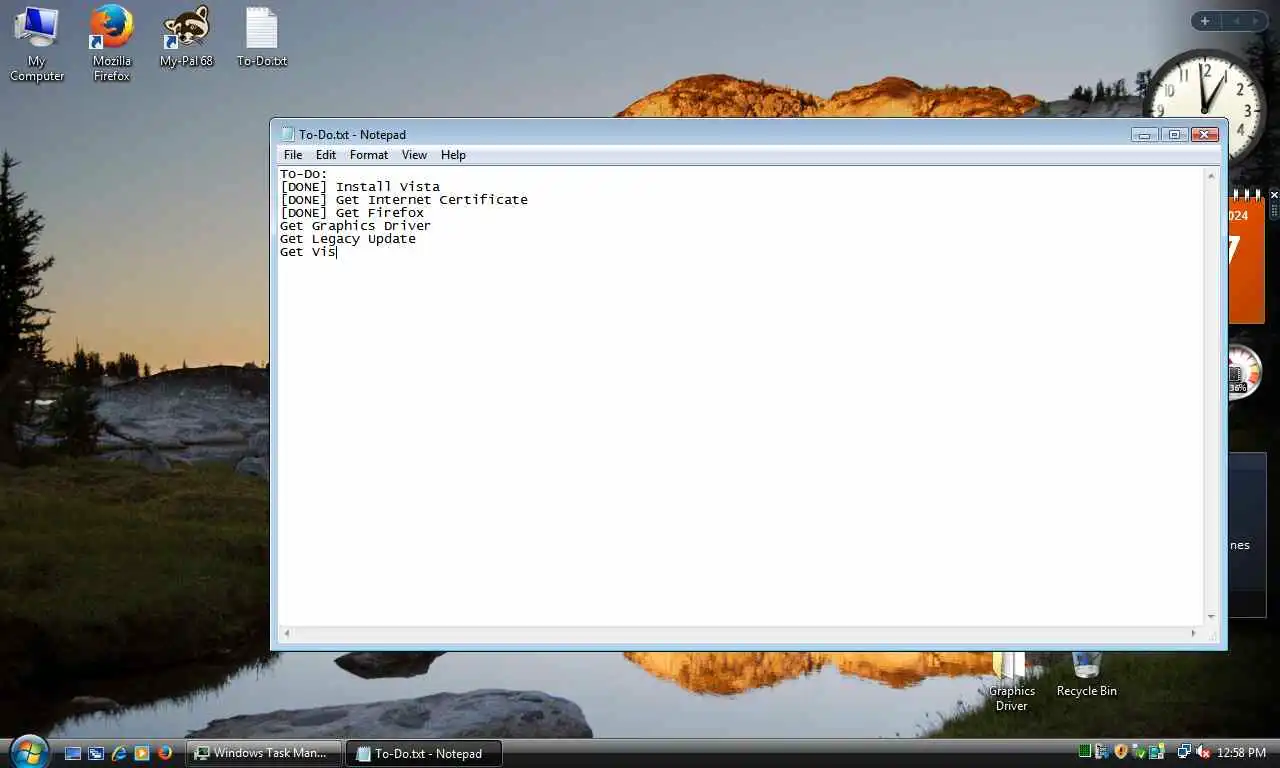Select the To-Do.txt file icon on desktop
This screenshot has height=768, width=1280.
[262, 37]
